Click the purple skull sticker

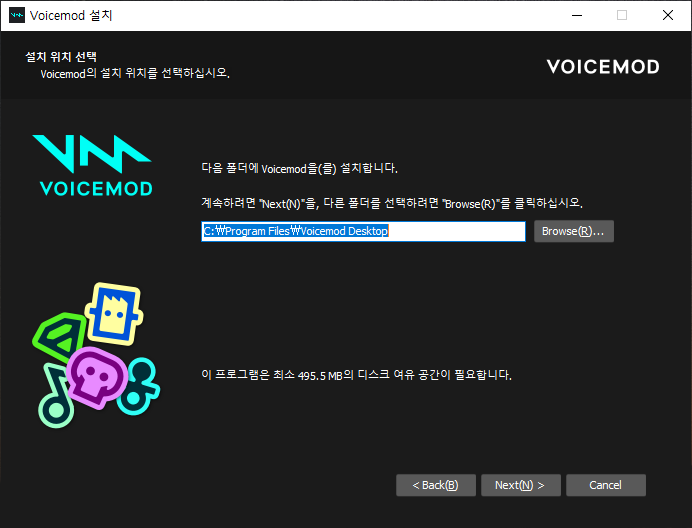[98, 377]
